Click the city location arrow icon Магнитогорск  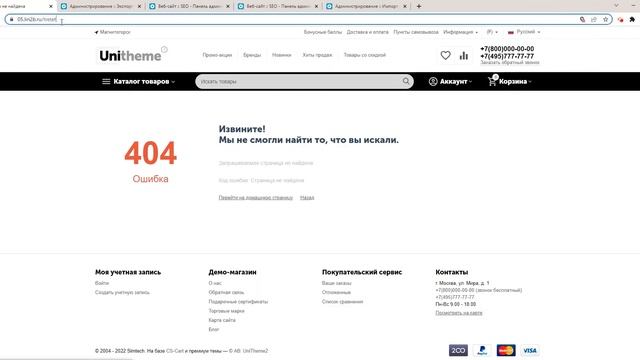96,32
